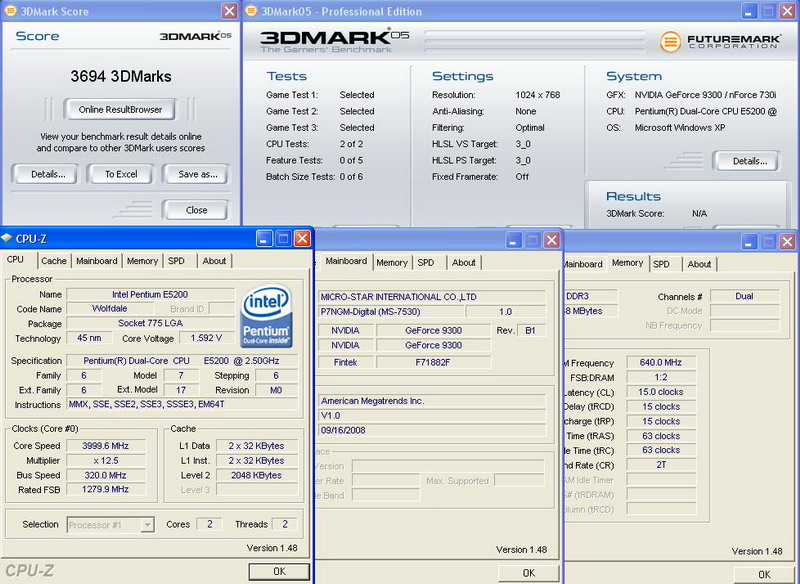Click the CPU-Z title bar diamond icon

click(7, 238)
